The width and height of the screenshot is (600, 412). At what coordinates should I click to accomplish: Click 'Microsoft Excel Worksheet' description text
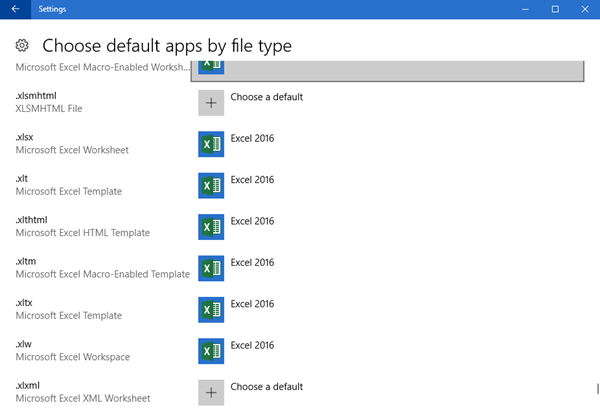tap(72, 150)
